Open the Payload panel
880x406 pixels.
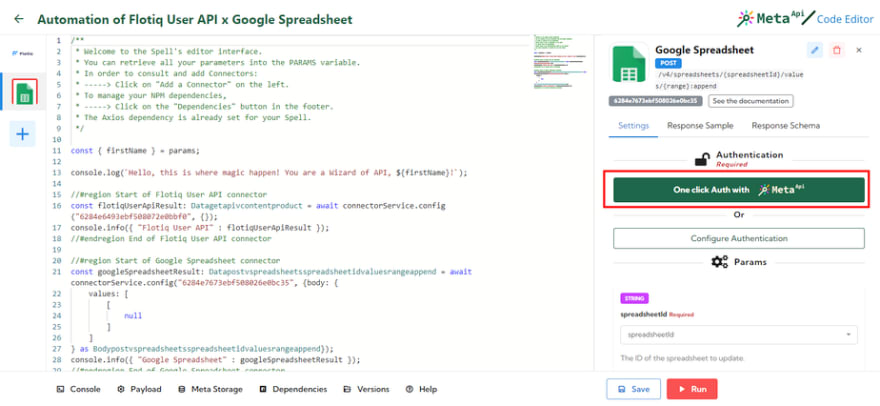pos(139,389)
